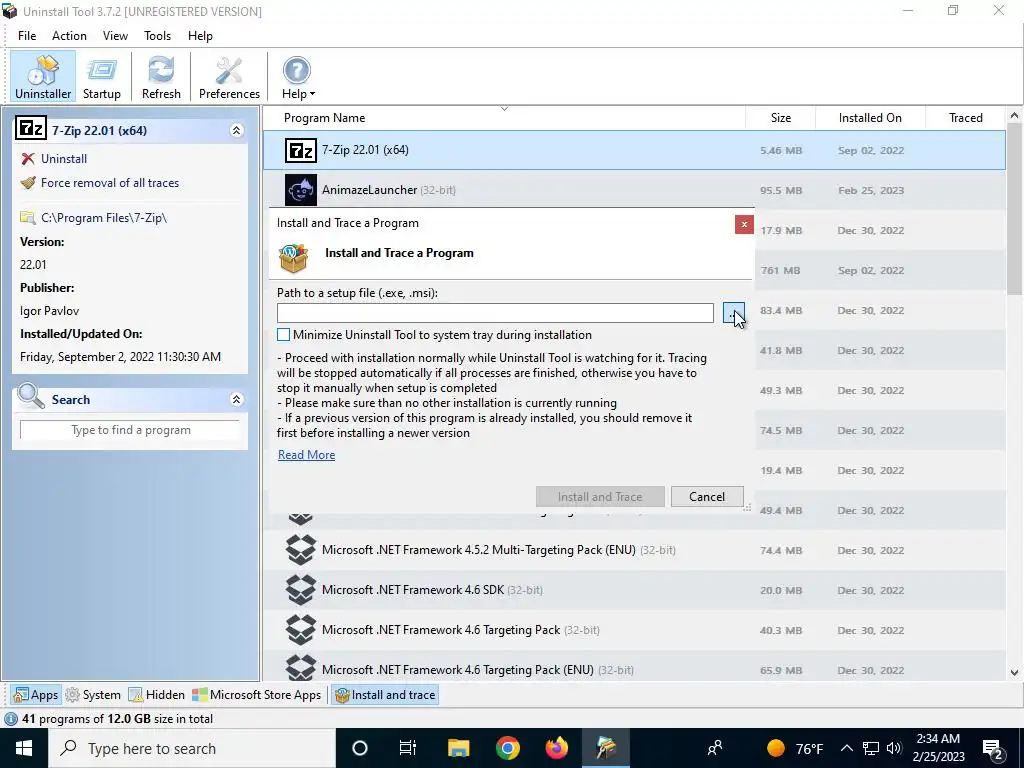Open the Help menu in menu bar
Image resolution: width=1024 pixels, height=768 pixels.
pos(200,36)
